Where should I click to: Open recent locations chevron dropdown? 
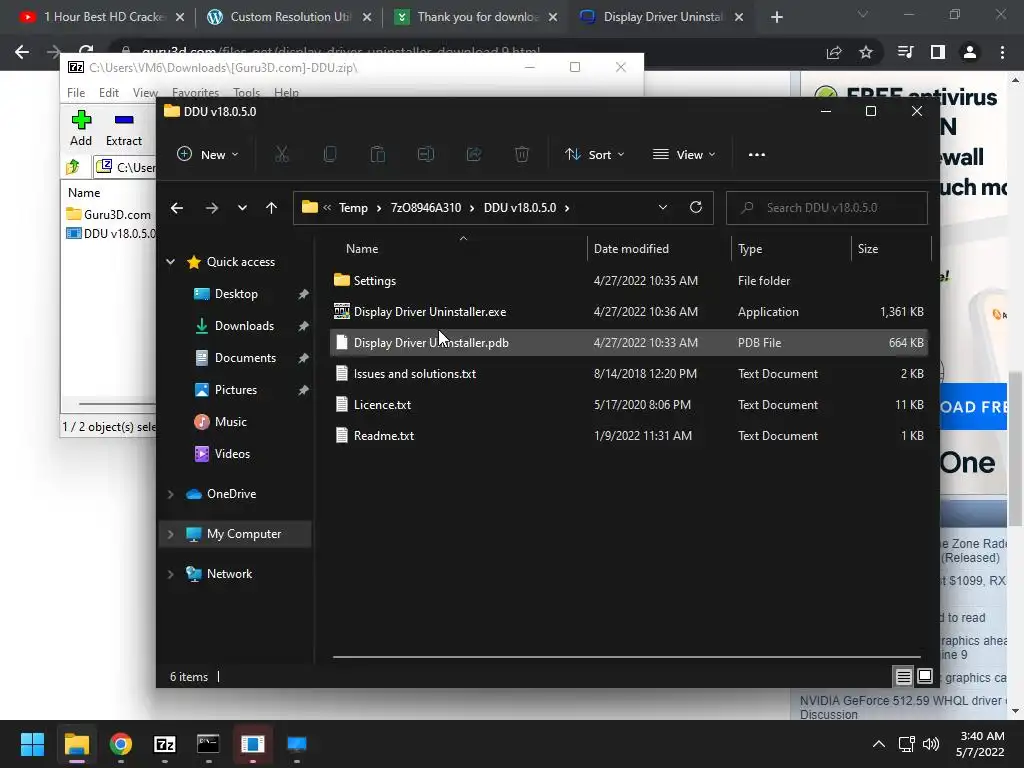[242, 208]
